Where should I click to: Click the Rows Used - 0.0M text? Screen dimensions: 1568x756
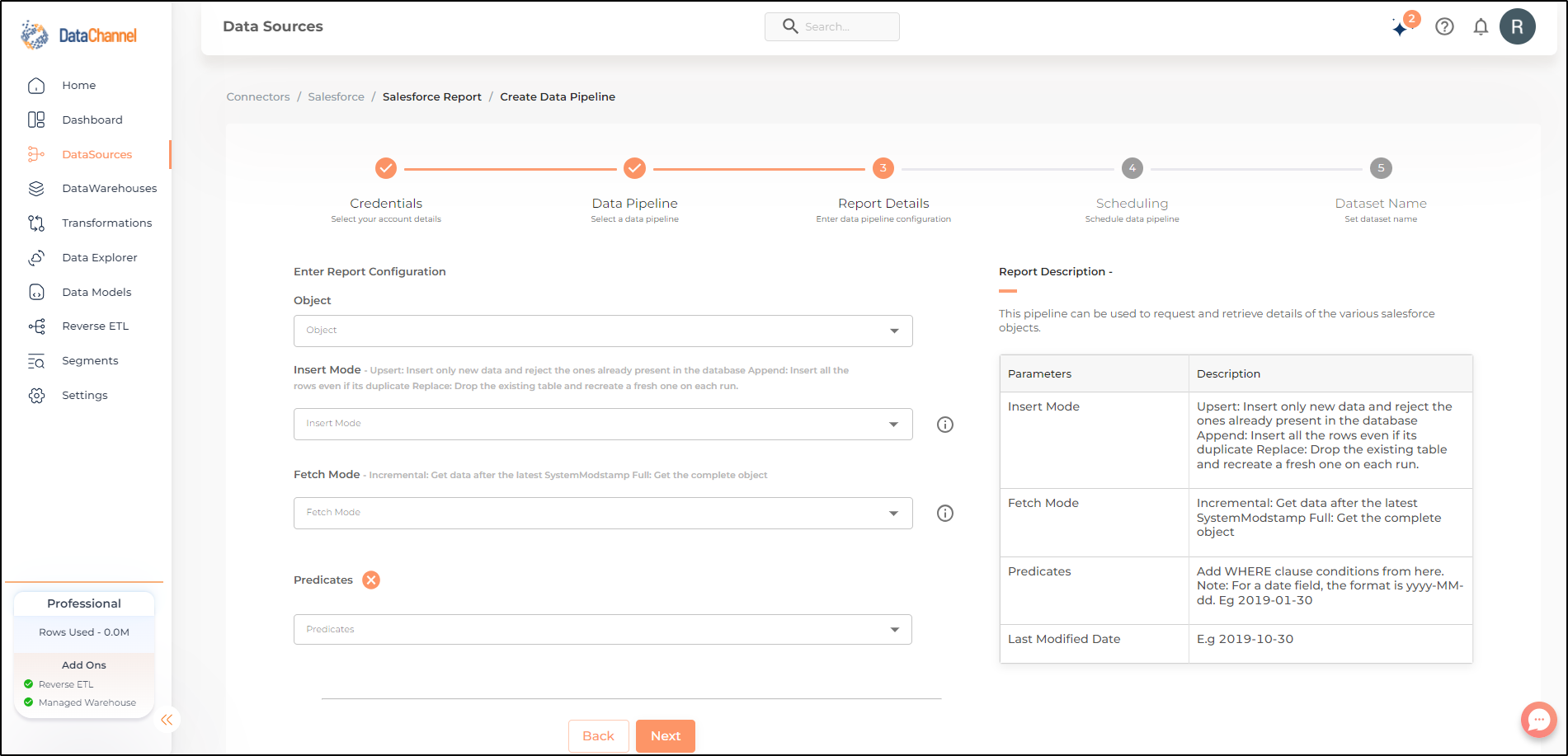point(84,632)
